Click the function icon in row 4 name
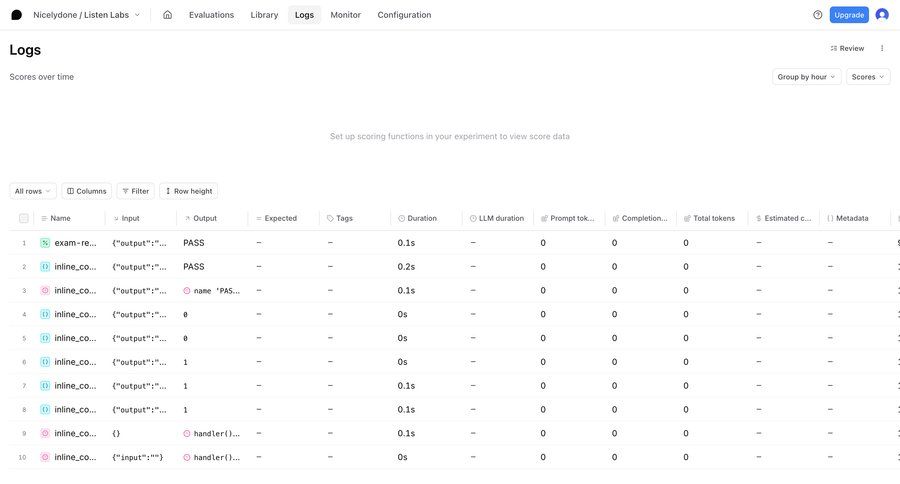Image resolution: width=900 pixels, height=484 pixels. tap(45, 314)
